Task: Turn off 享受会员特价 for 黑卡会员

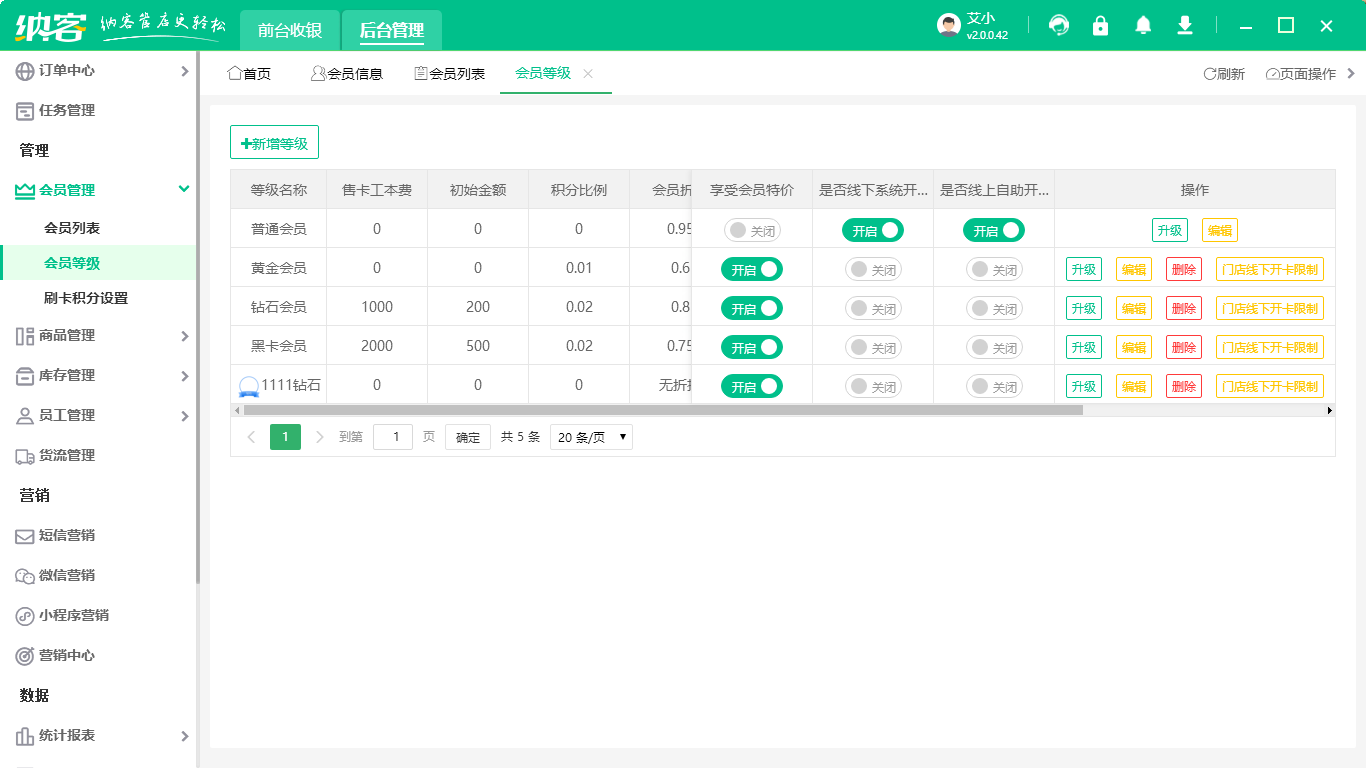Action: pos(752,348)
